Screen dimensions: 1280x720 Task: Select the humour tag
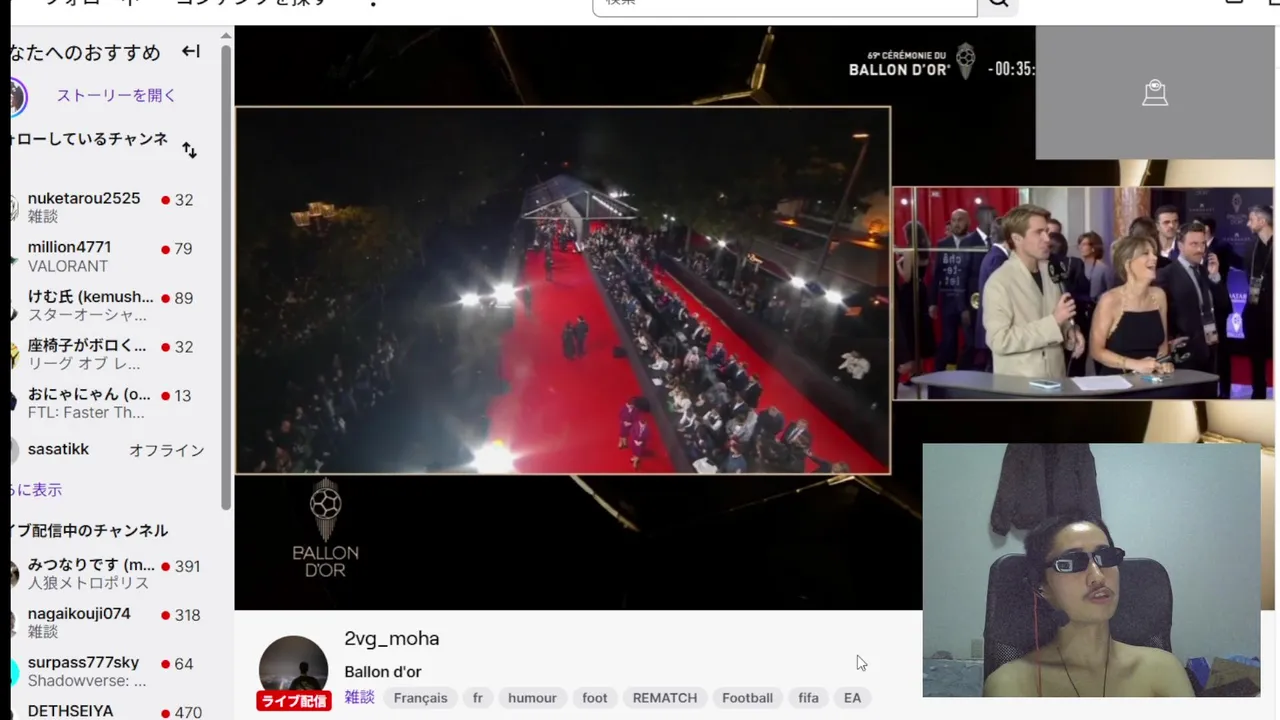pos(532,698)
